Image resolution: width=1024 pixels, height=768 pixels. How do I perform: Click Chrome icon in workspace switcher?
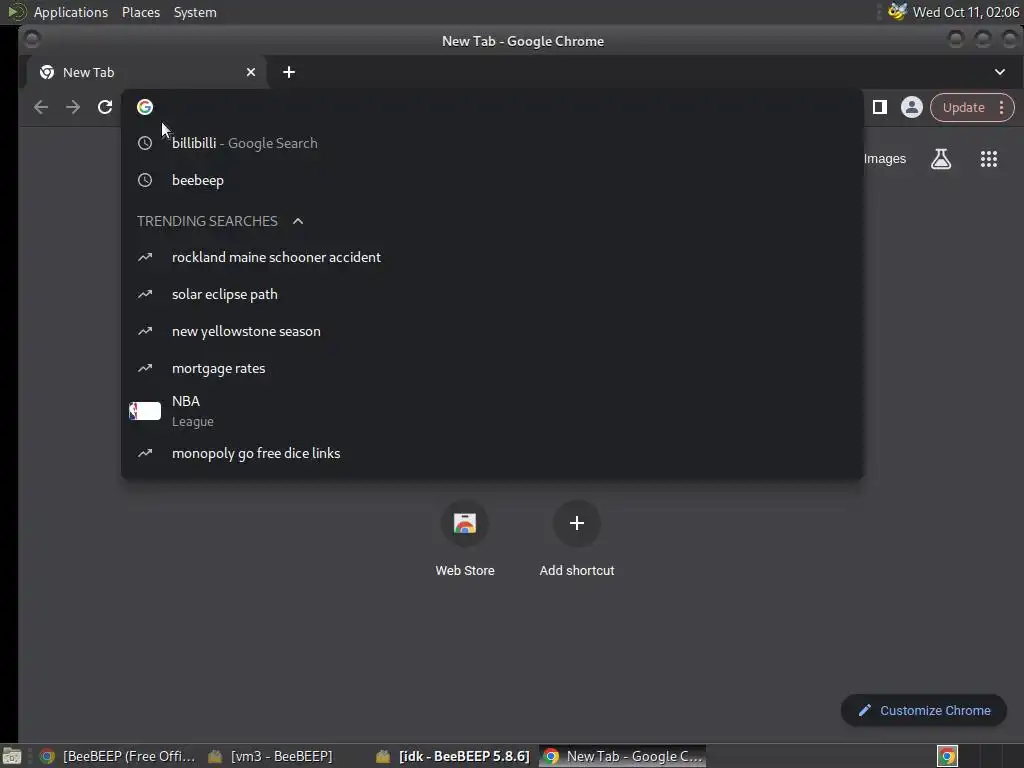pos(947,756)
